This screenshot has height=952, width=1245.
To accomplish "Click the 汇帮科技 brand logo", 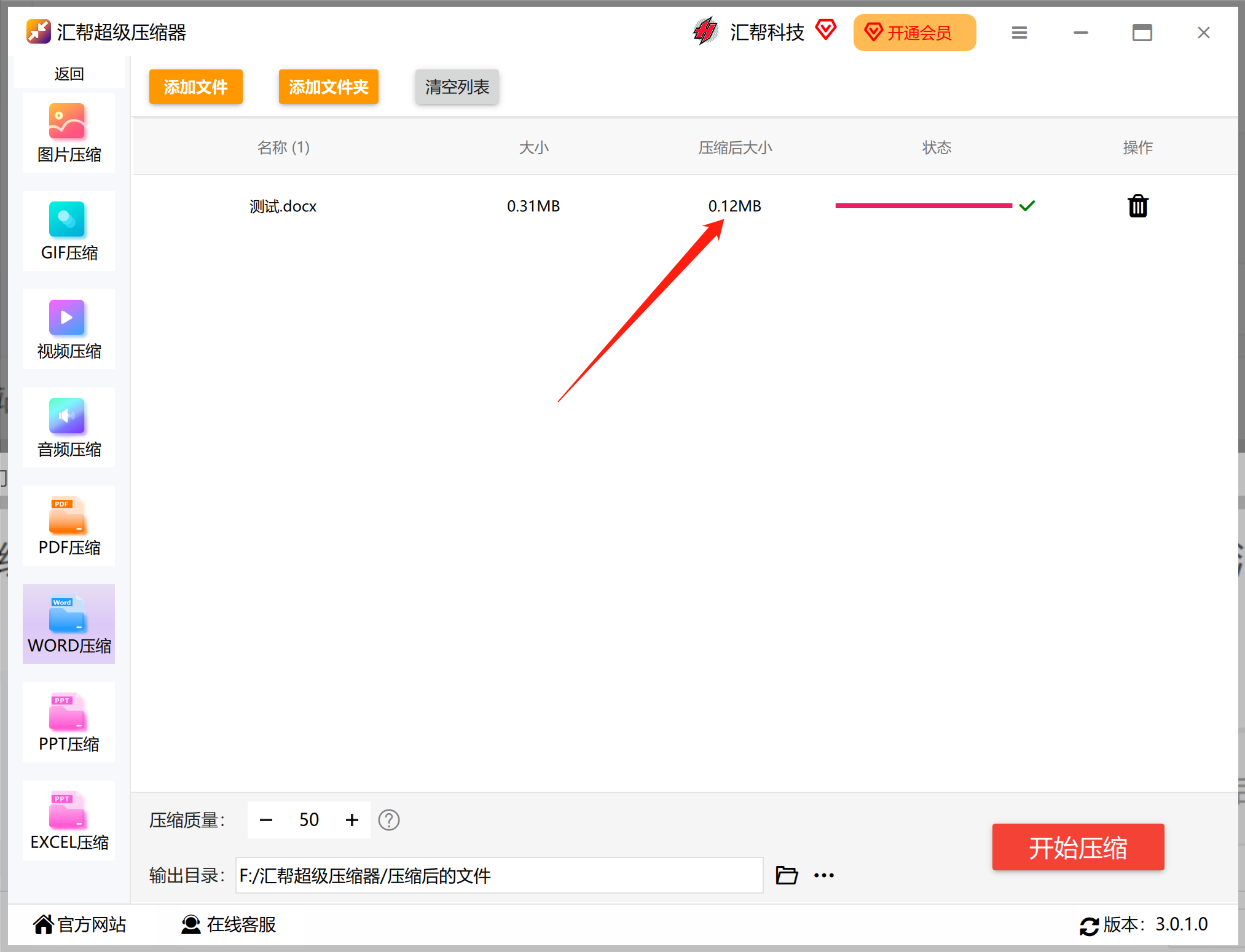I will (705, 31).
